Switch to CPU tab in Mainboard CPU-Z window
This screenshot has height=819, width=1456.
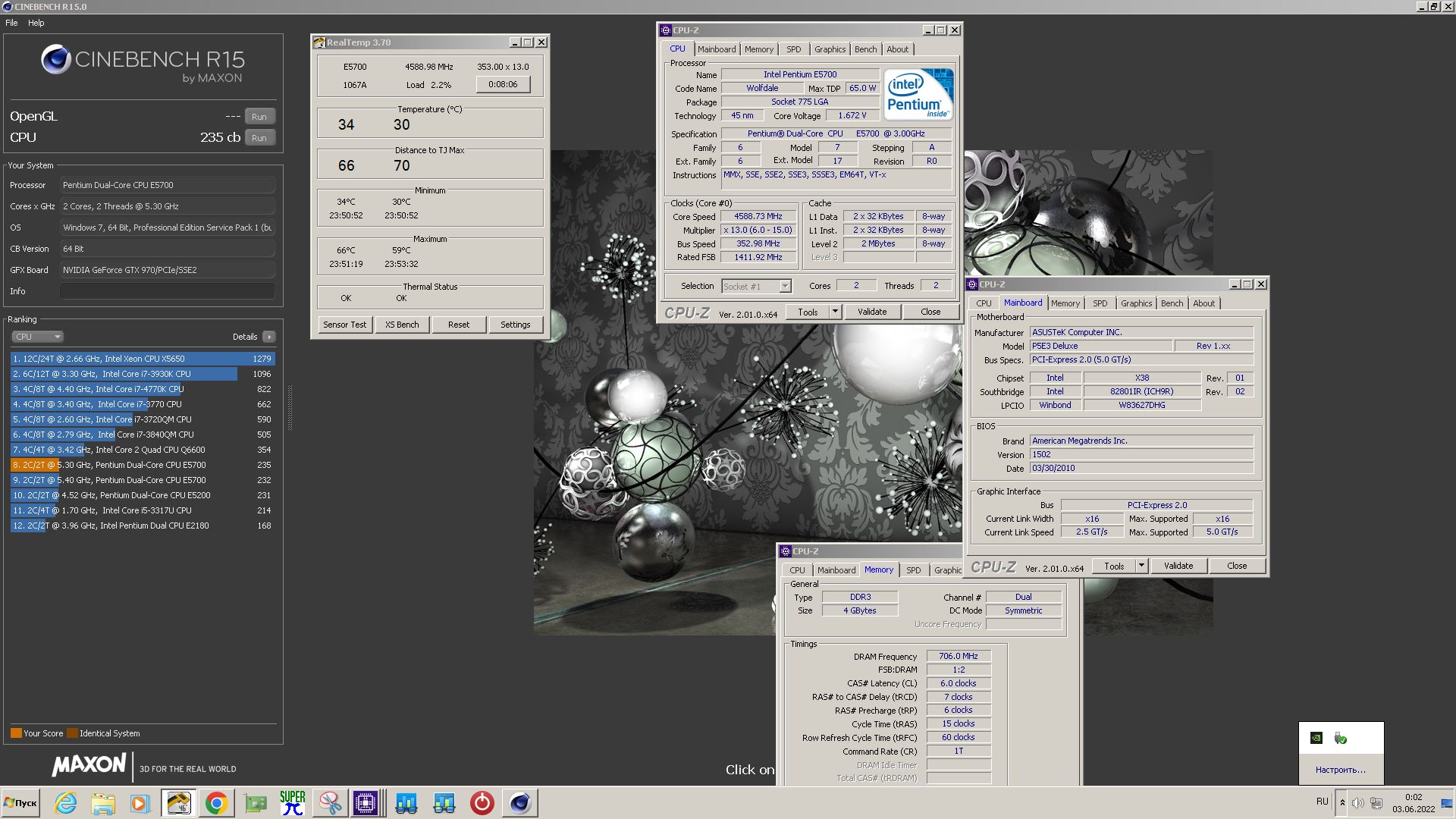coord(984,303)
